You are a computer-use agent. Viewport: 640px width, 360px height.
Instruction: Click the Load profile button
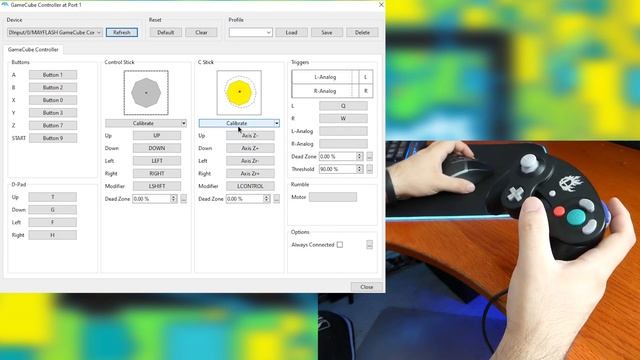click(291, 32)
